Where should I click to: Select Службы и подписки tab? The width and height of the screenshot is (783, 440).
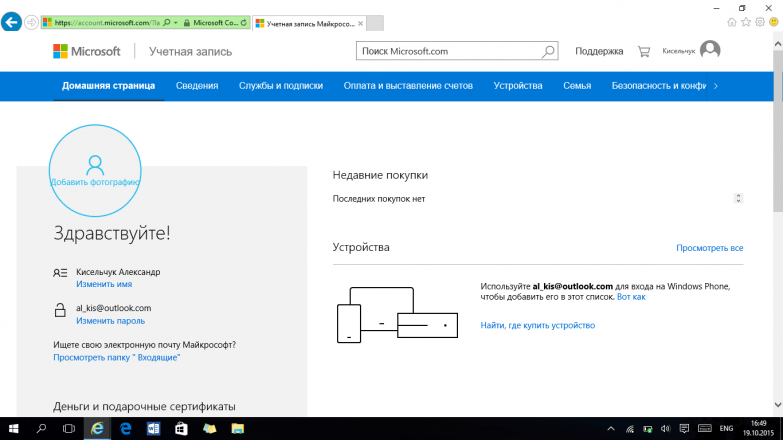pos(281,86)
